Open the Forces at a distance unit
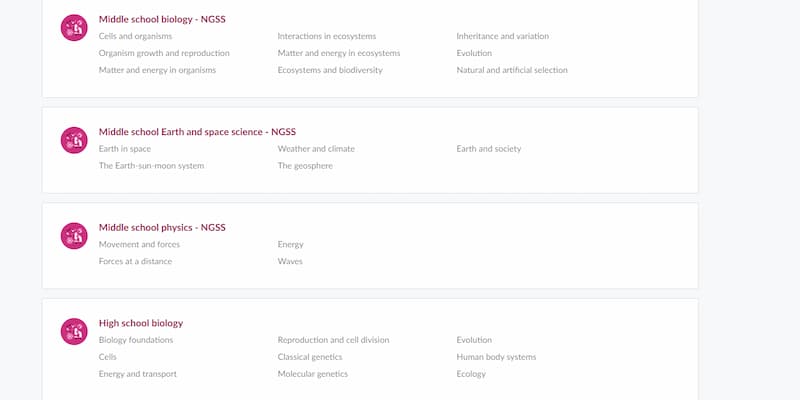Image resolution: width=800 pixels, height=400 pixels. tap(135, 261)
